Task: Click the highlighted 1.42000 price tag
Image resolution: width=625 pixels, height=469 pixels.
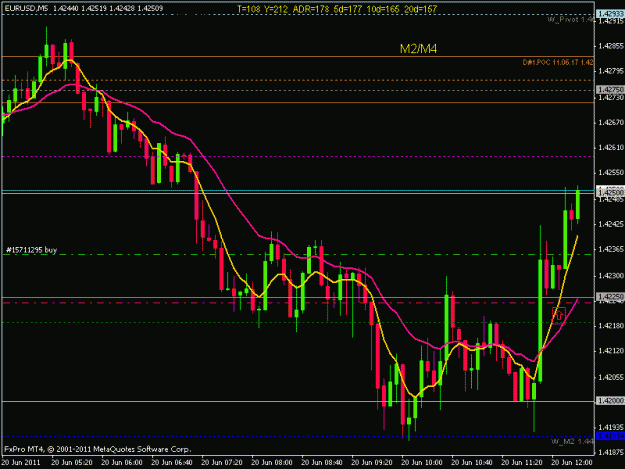Action: 610,400
